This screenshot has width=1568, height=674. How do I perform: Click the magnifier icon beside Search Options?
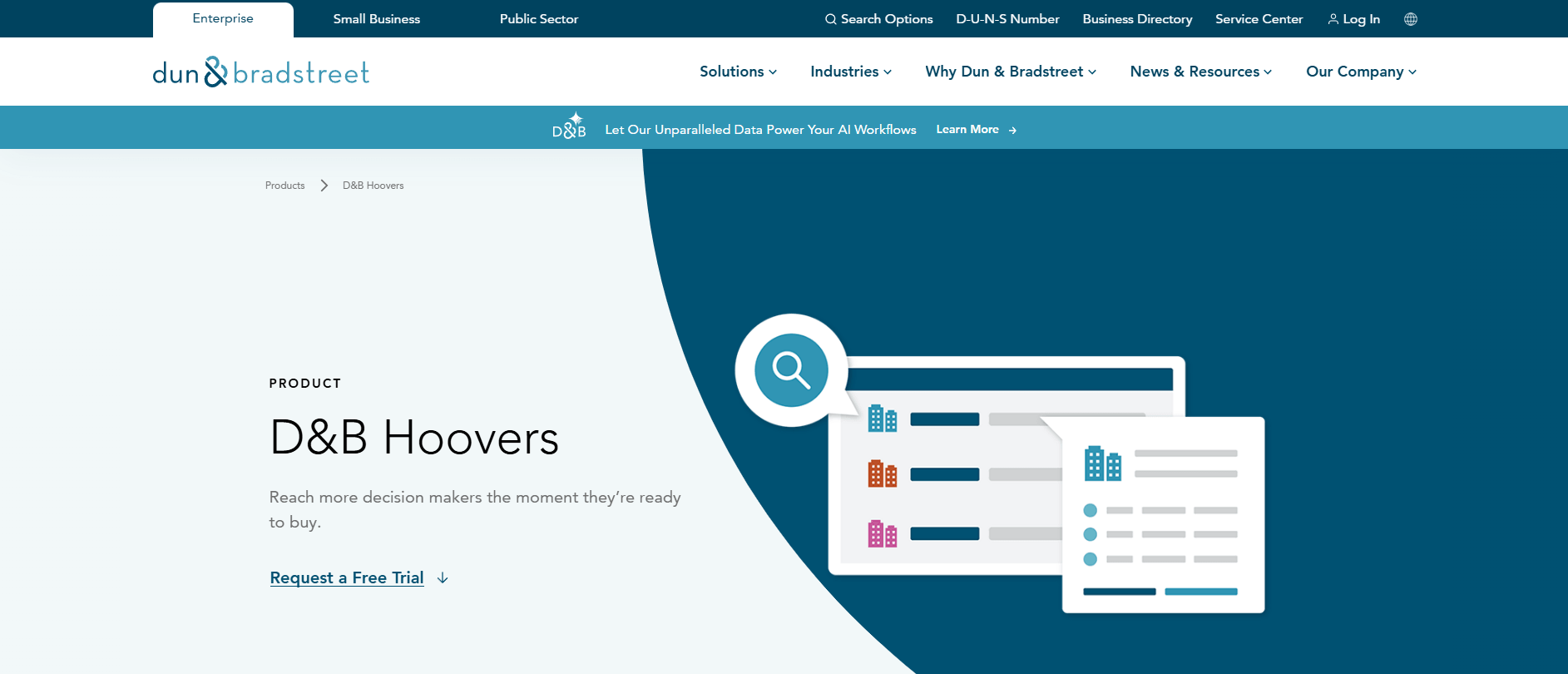click(x=830, y=19)
